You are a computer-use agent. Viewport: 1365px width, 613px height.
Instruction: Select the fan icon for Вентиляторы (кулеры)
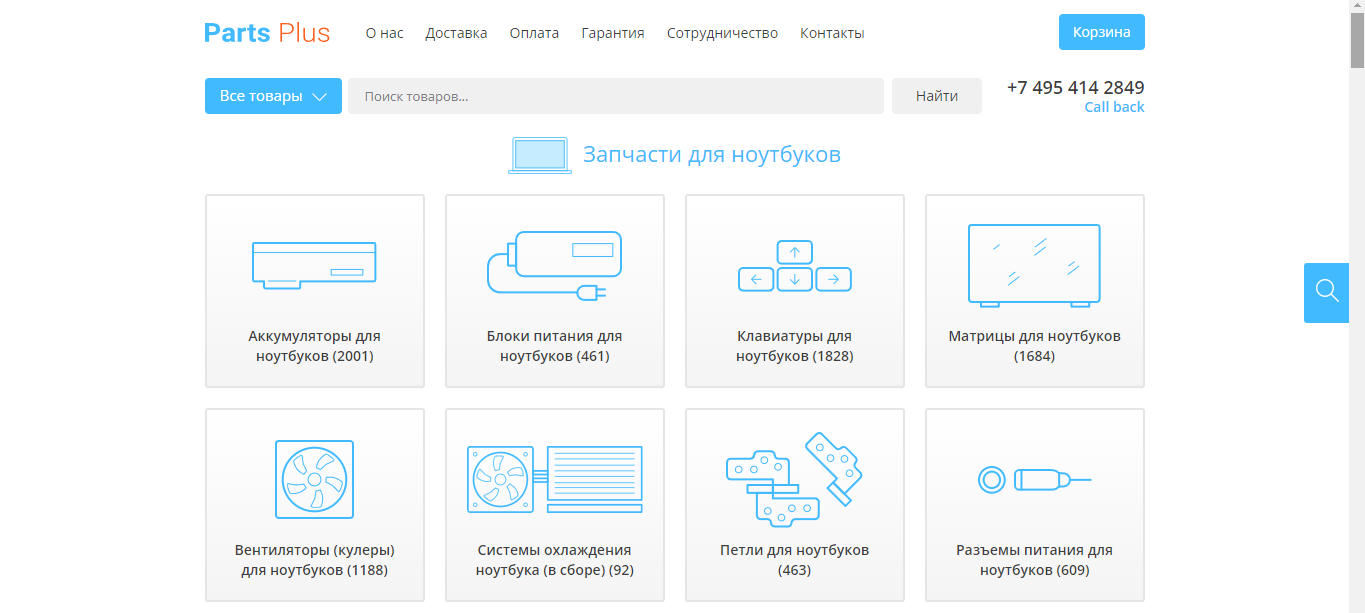point(314,478)
